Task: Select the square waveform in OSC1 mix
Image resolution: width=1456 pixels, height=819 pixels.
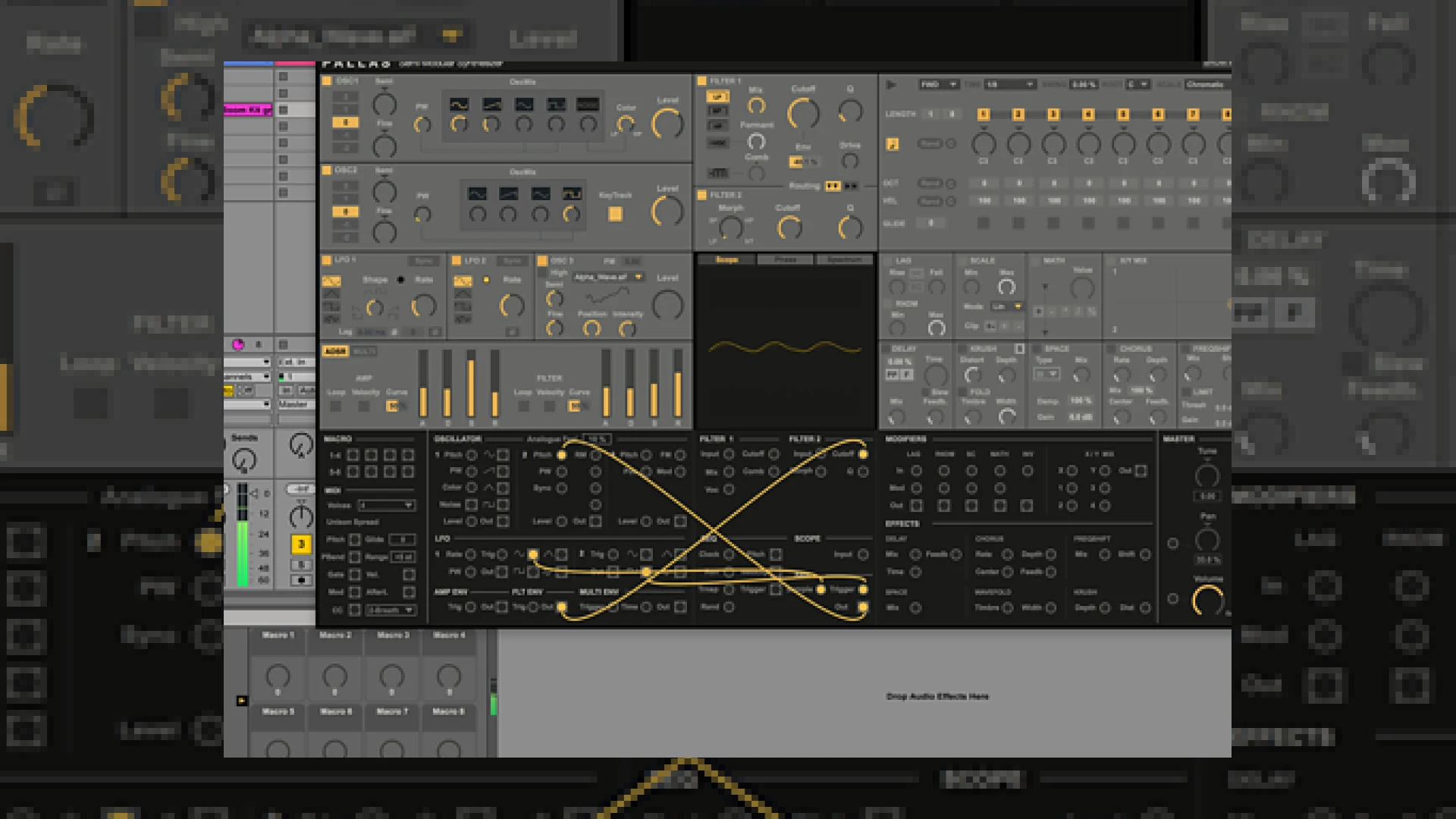Action: 556,105
